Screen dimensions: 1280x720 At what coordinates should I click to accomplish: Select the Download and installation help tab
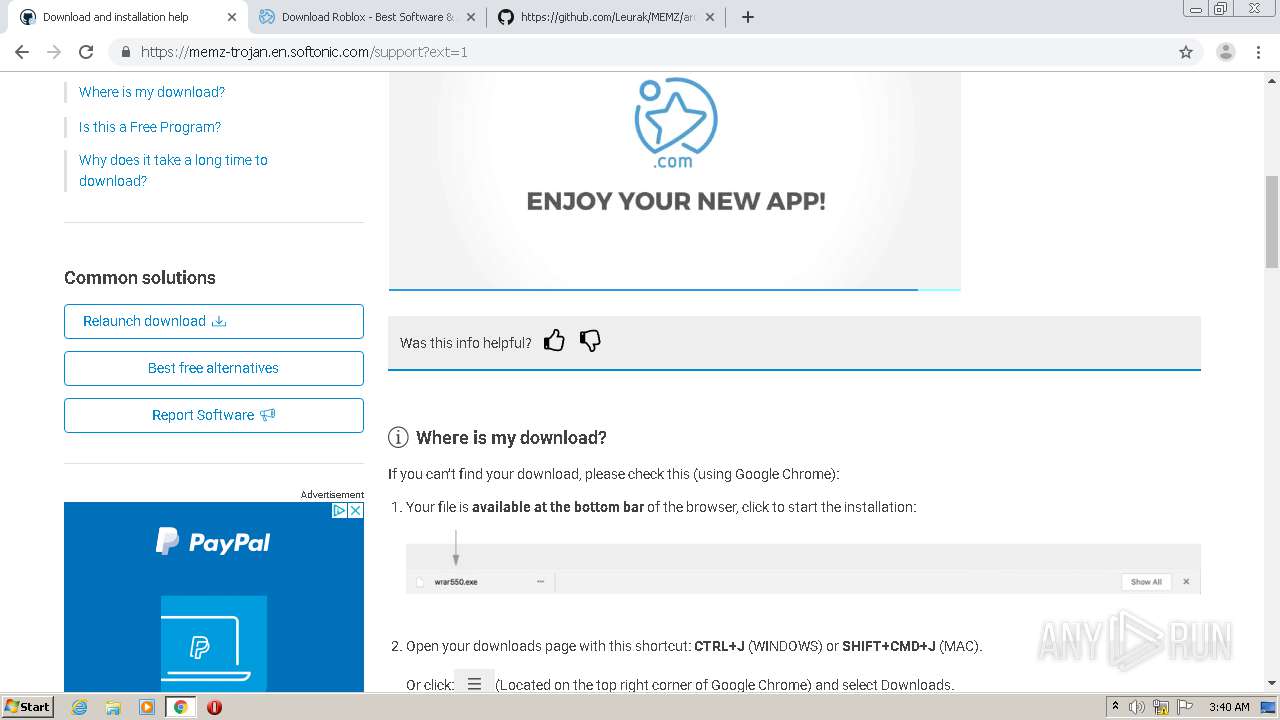tap(128, 17)
